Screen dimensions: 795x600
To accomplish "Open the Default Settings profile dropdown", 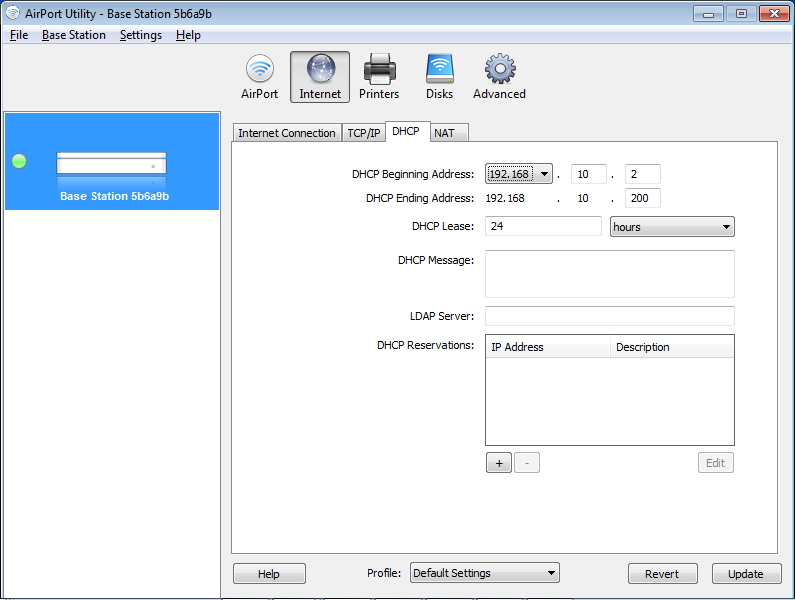I will click(485, 573).
